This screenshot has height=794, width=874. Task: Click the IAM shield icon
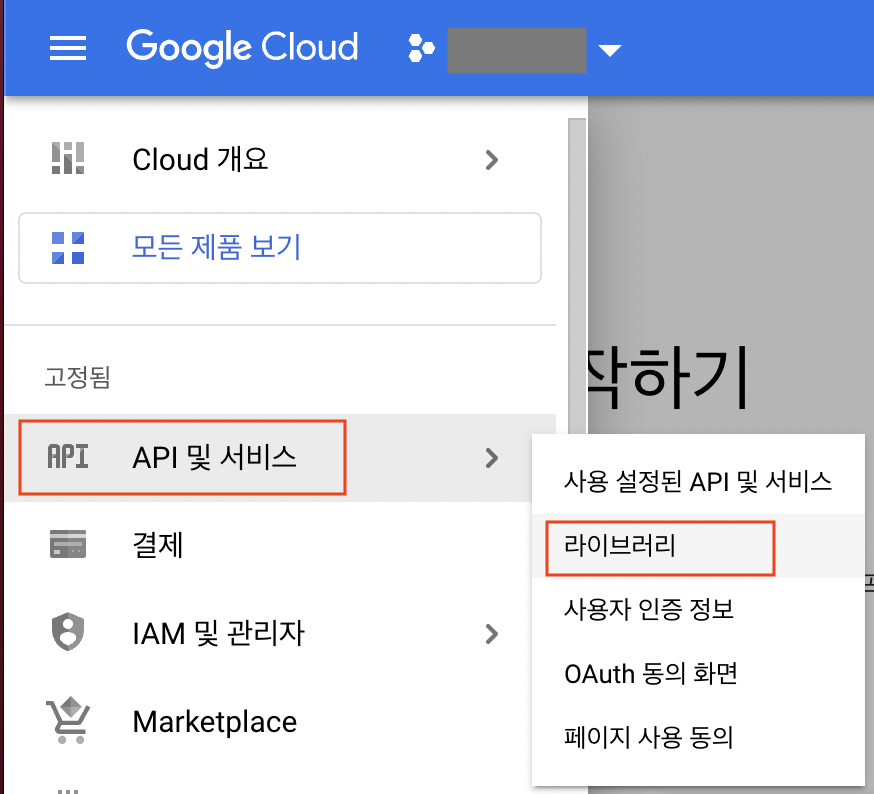click(68, 632)
